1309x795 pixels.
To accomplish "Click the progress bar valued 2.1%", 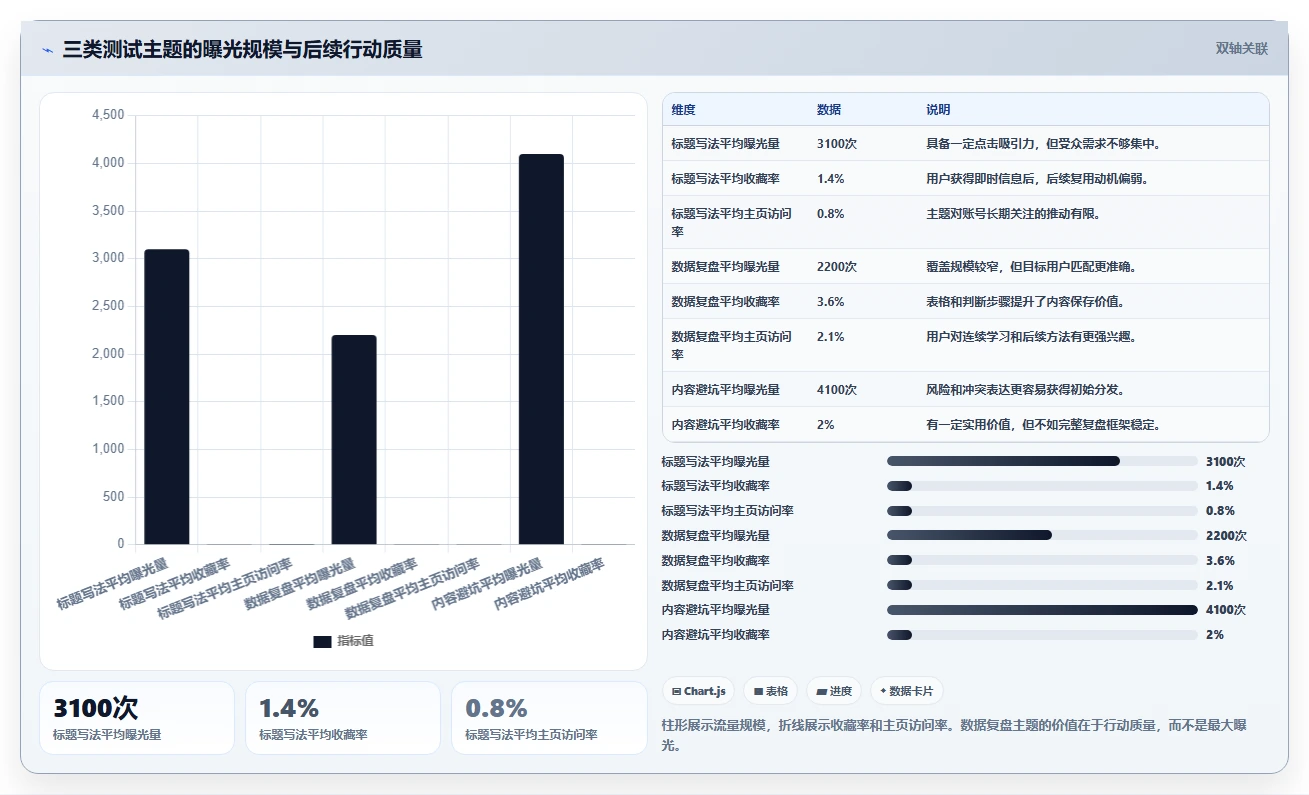I will coord(1042,585).
